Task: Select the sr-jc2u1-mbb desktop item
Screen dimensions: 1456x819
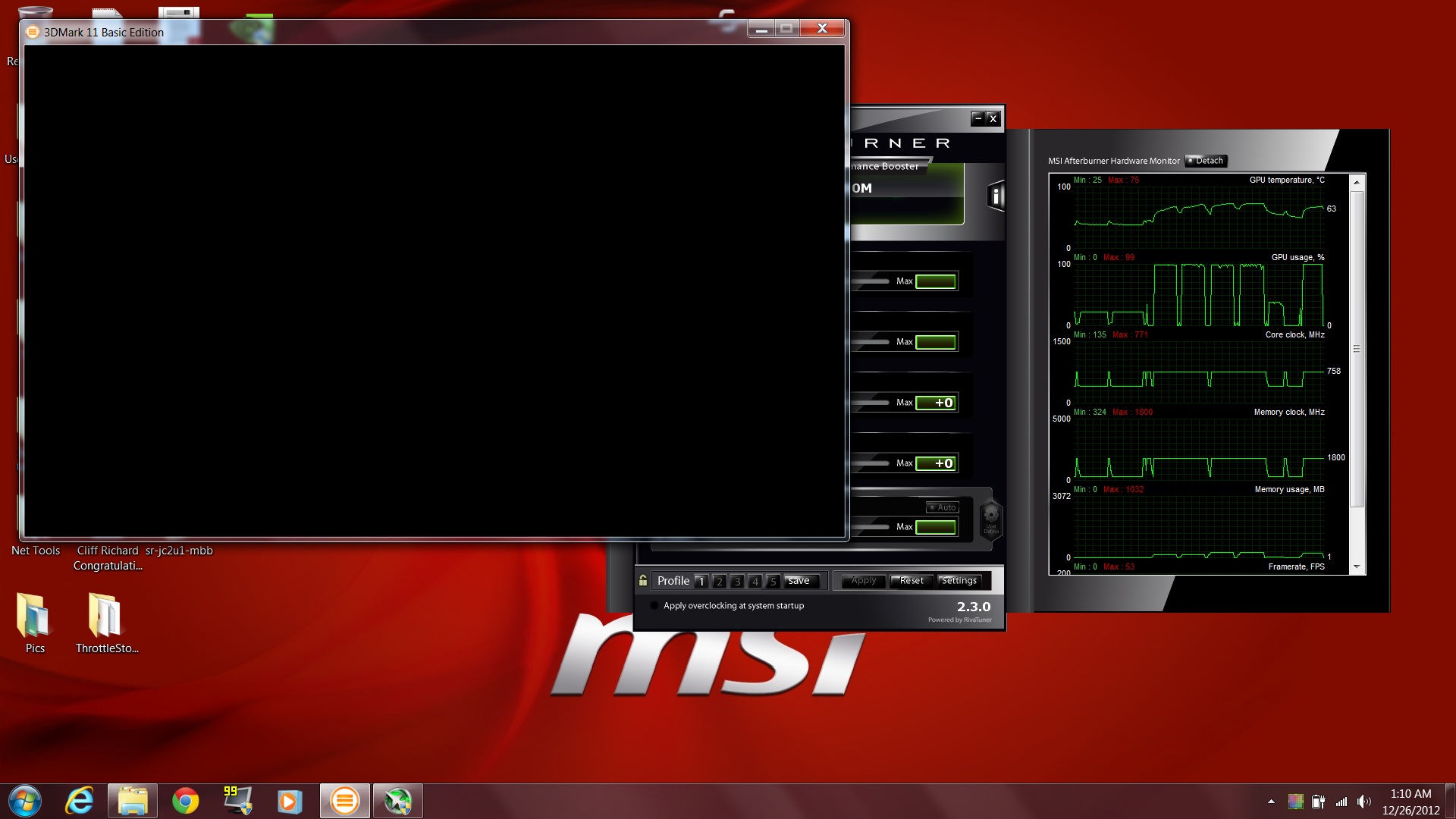Action: pyautogui.click(x=179, y=551)
